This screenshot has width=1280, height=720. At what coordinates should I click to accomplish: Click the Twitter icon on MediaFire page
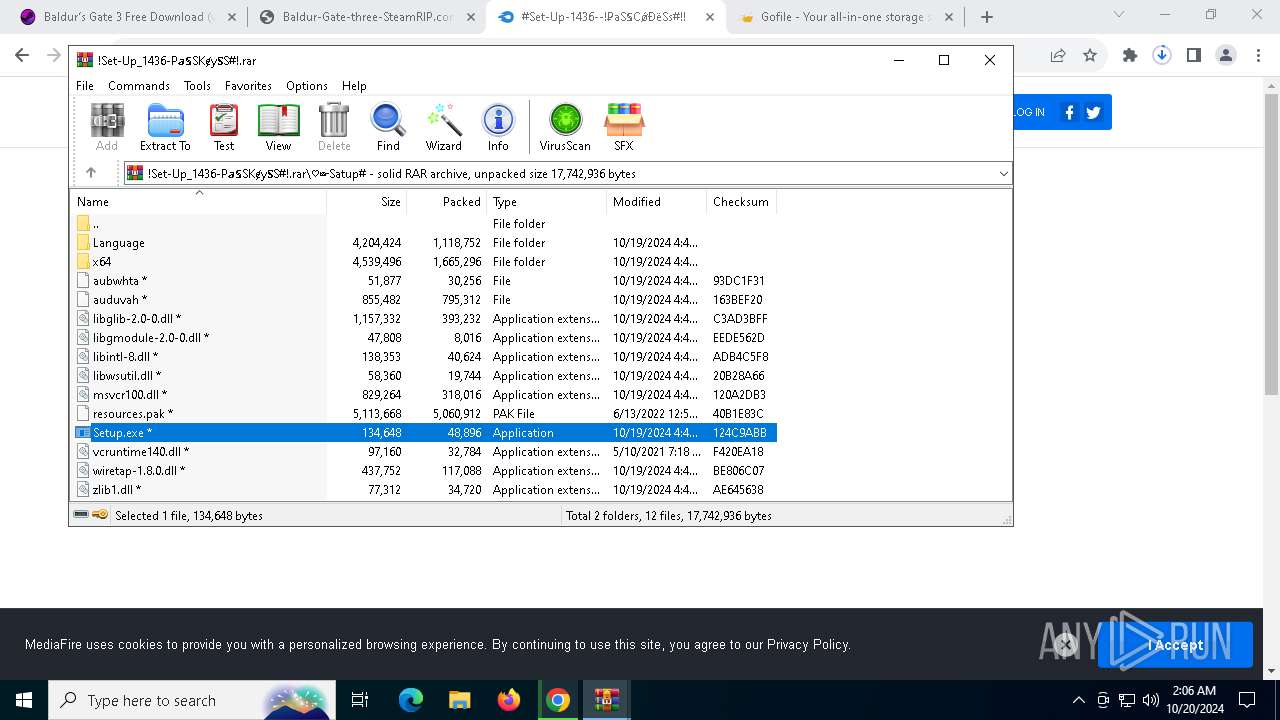pyautogui.click(x=1093, y=112)
